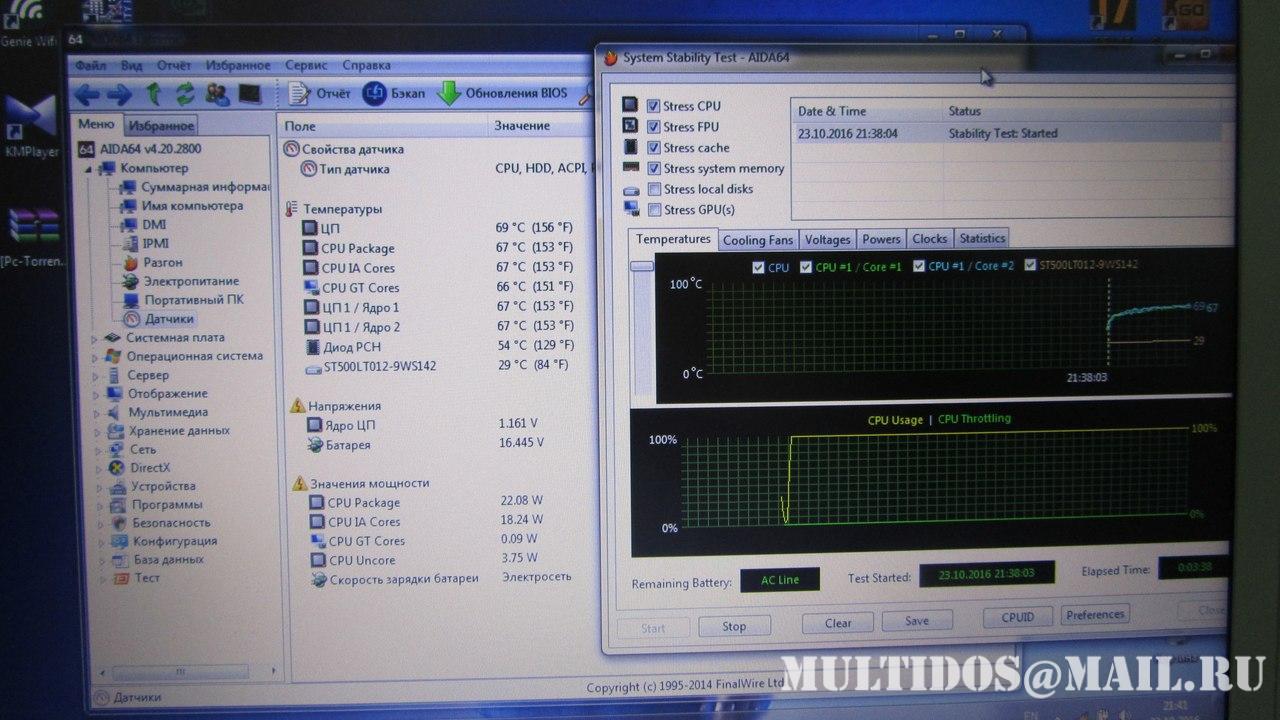Open the Отчёт report toolbar button
This screenshot has width=1280, height=720.
tap(320, 94)
